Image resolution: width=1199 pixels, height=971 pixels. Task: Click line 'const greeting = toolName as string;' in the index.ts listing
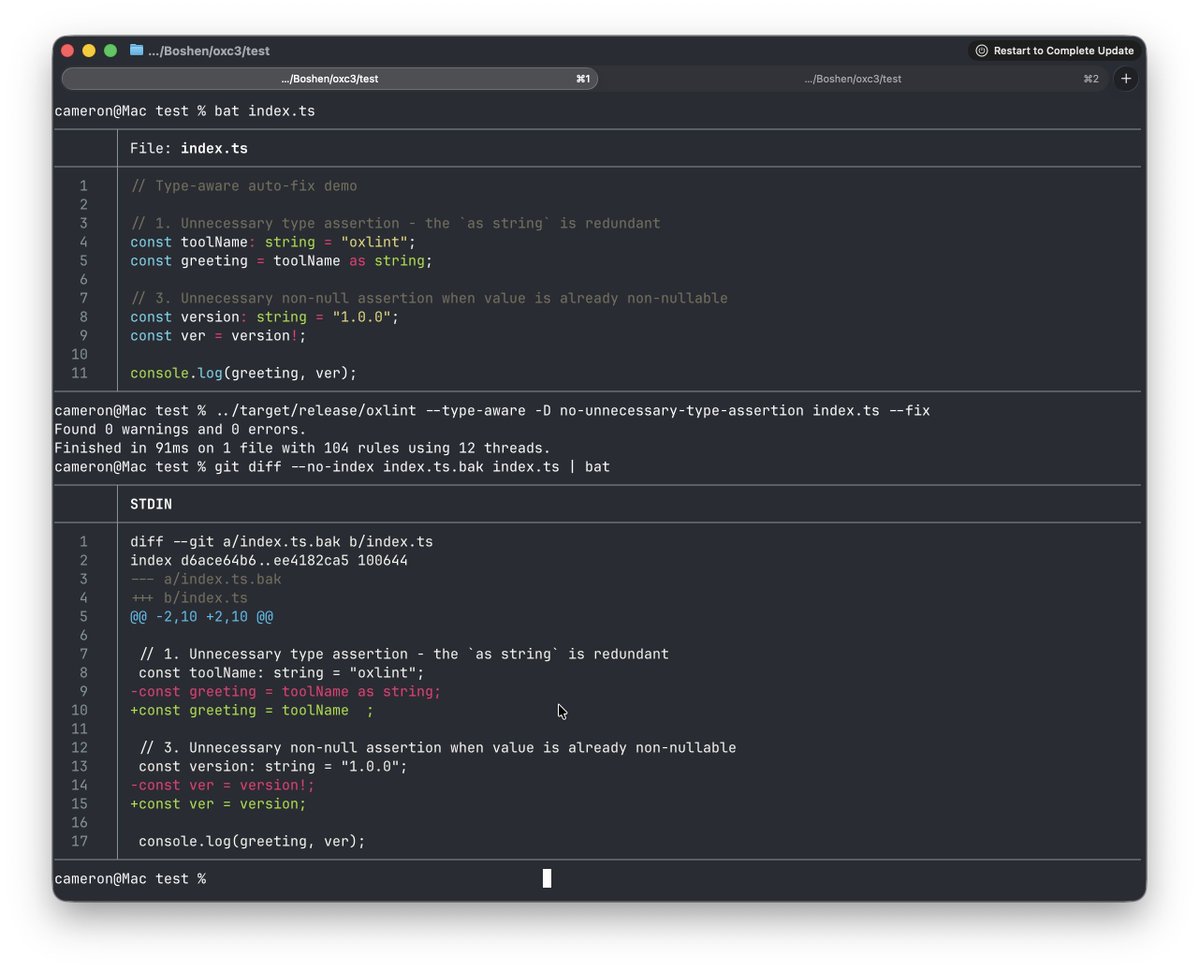click(x=281, y=261)
